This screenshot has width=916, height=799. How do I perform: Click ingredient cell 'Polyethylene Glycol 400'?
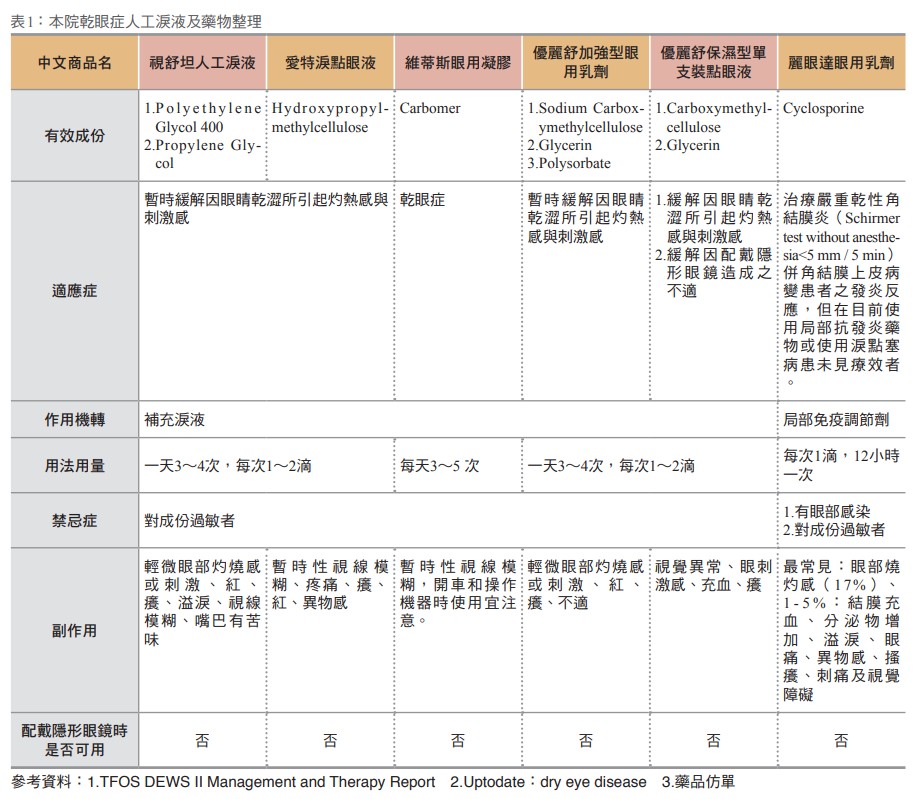[202, 117]
